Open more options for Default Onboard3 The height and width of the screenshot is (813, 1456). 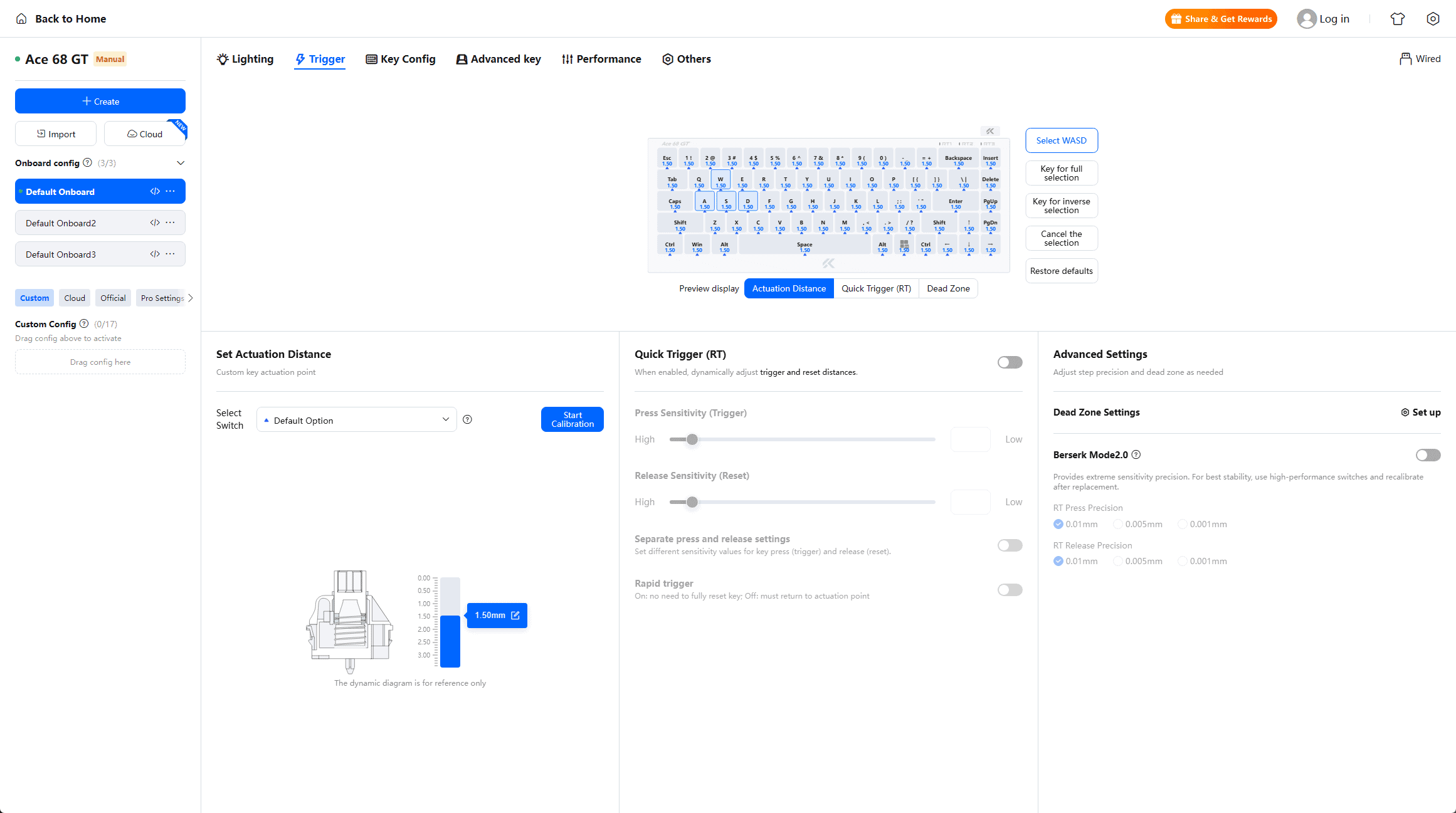pos(170,254)
